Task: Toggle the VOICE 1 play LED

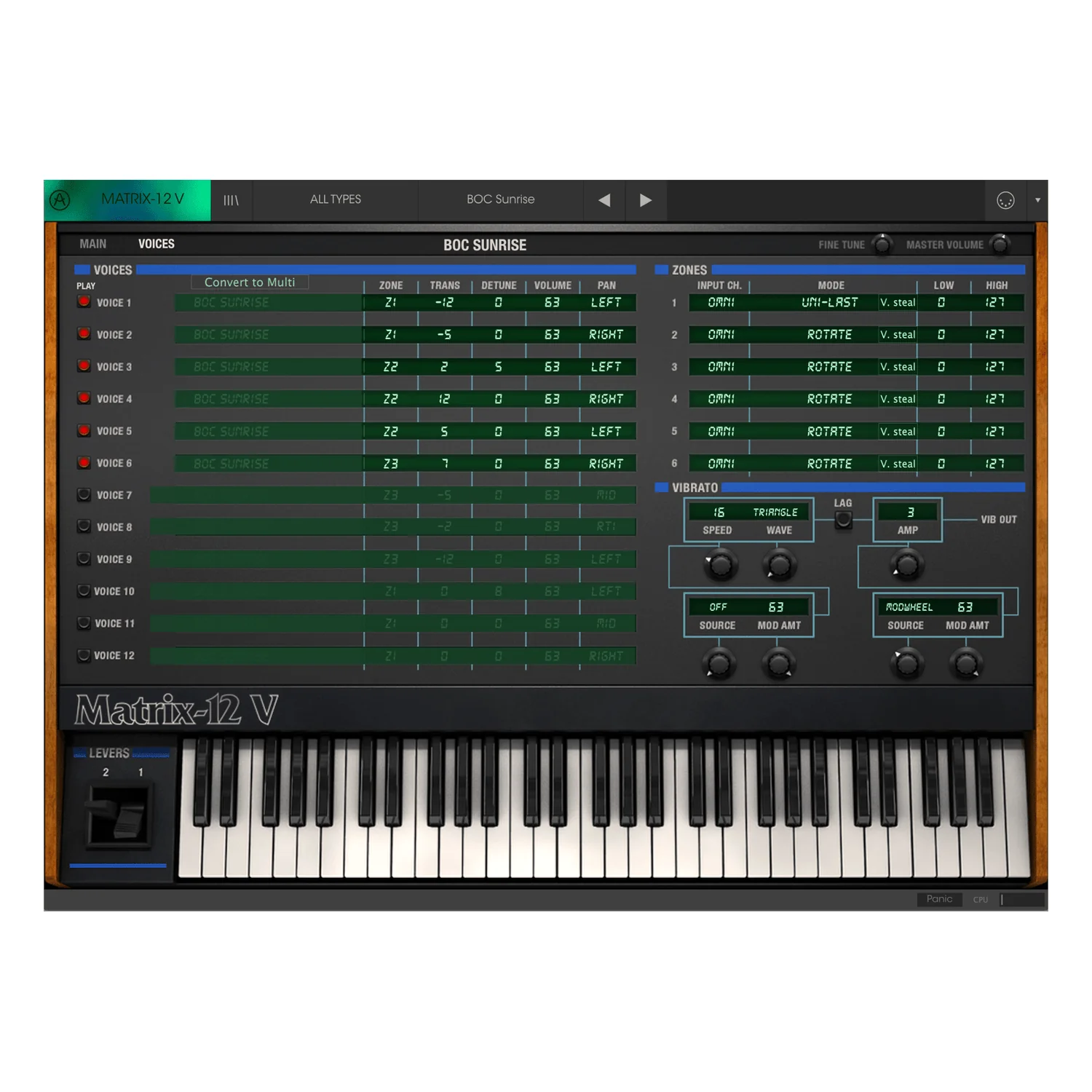Action: (84, 301)
